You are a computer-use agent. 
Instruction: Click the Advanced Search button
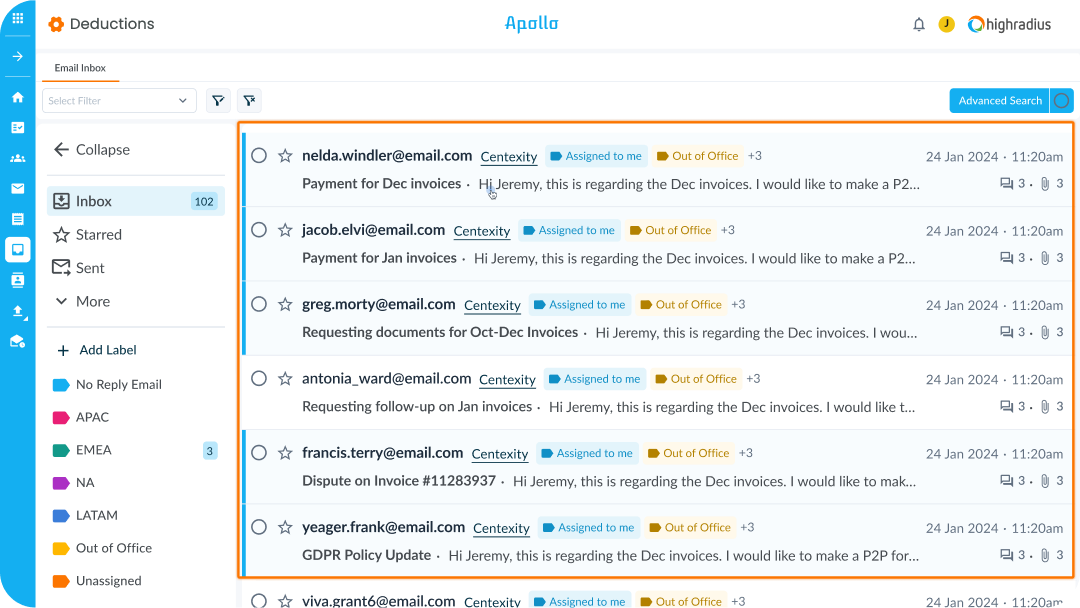click(998, 100)
